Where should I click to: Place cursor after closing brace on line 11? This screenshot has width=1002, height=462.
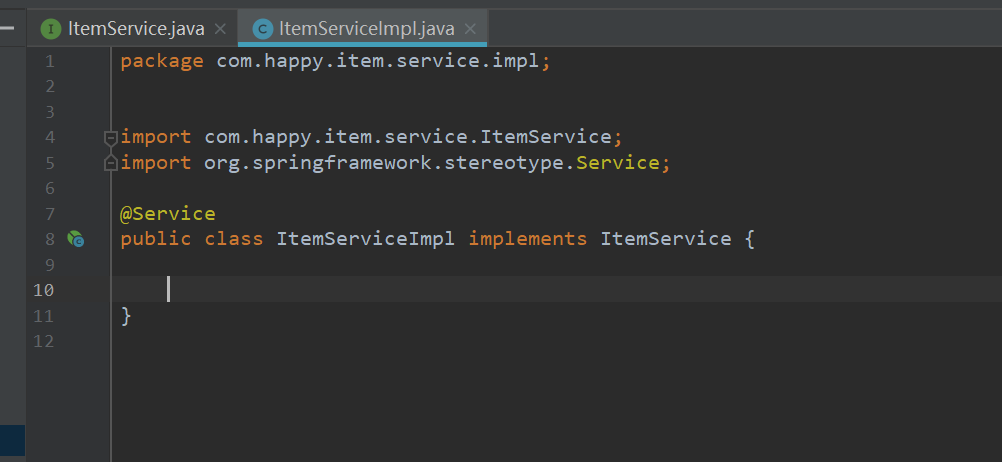133,316
